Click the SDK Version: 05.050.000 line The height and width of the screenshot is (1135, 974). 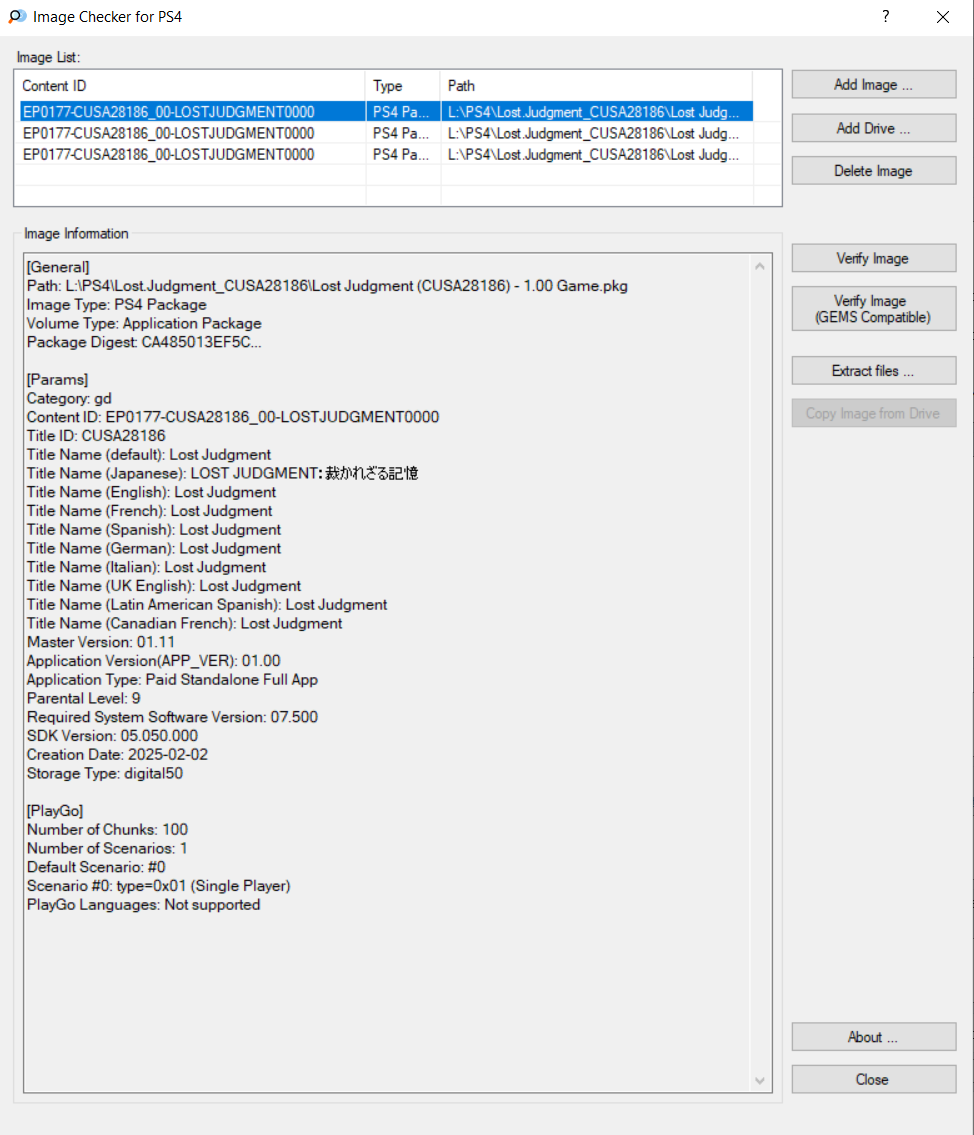click(x=112, y=736)
